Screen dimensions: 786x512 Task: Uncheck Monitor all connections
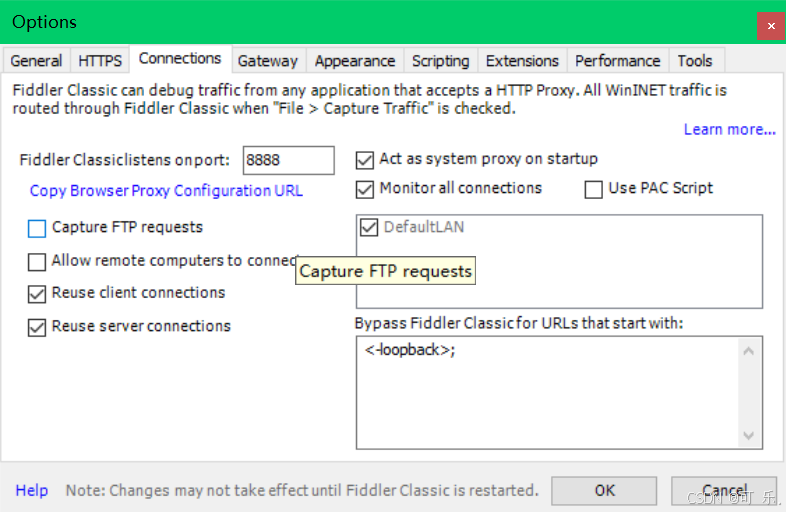(365, 190)
